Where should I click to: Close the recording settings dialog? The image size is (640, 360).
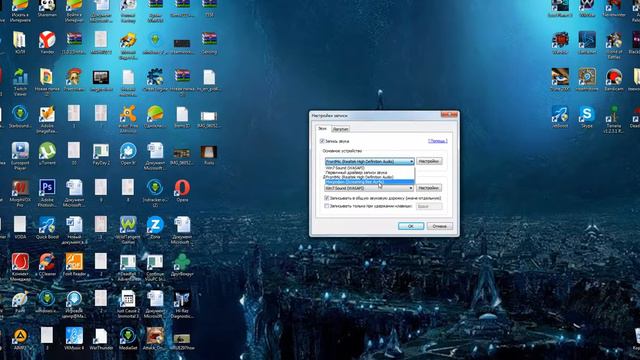click(449, 115)
